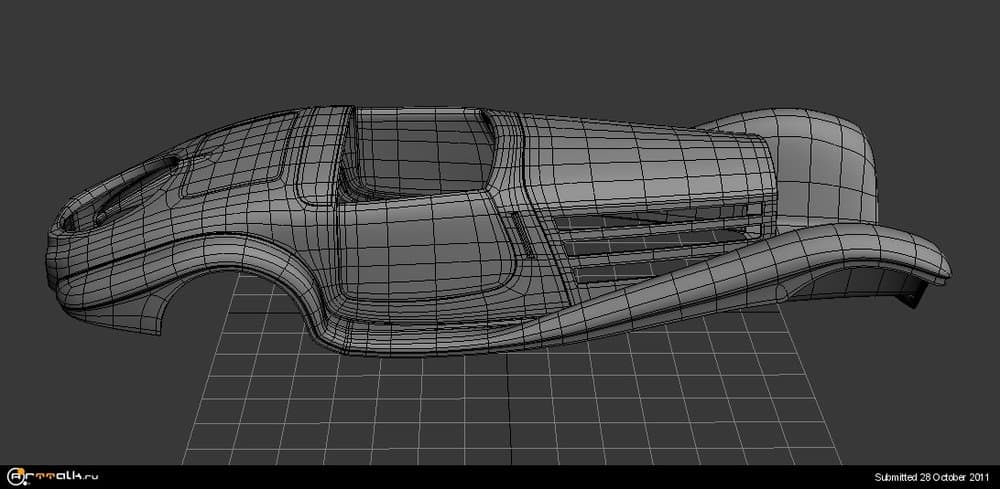Click the Submitted 28 October 2011 text
This screenshot has width=1000, height=489.
933,477
